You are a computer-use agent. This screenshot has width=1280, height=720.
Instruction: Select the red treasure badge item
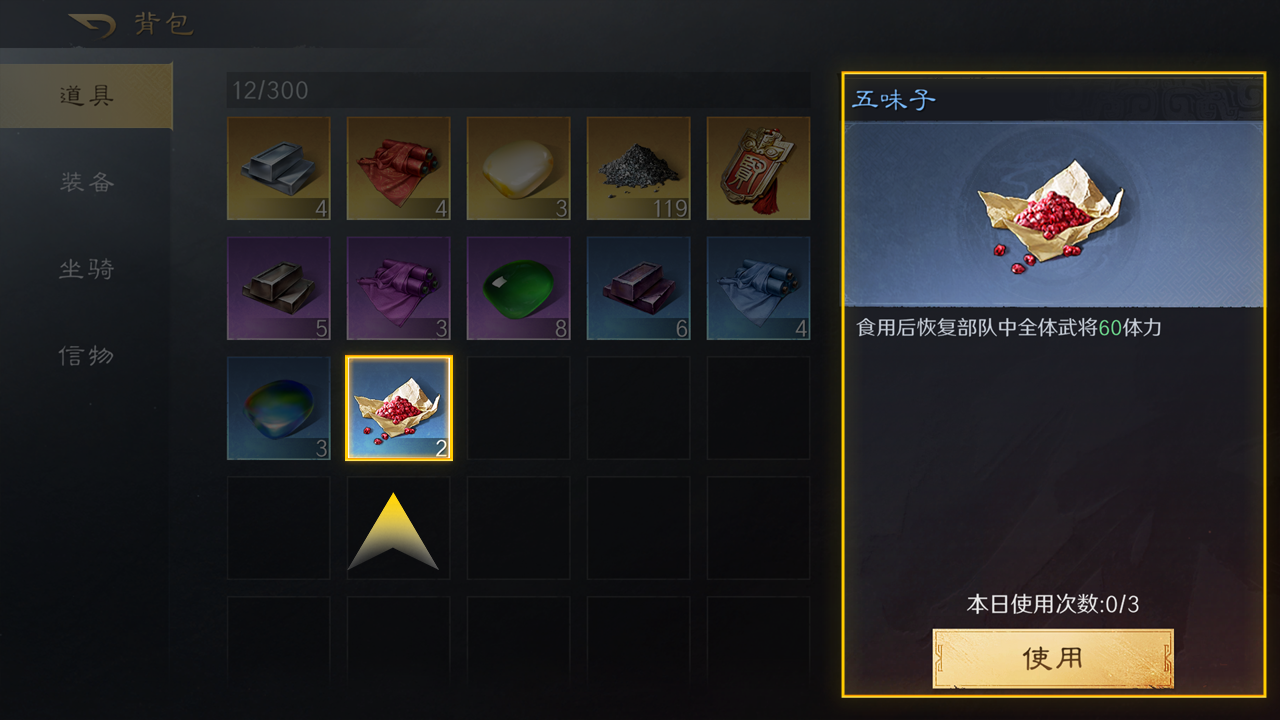click(x=759, y=168)
